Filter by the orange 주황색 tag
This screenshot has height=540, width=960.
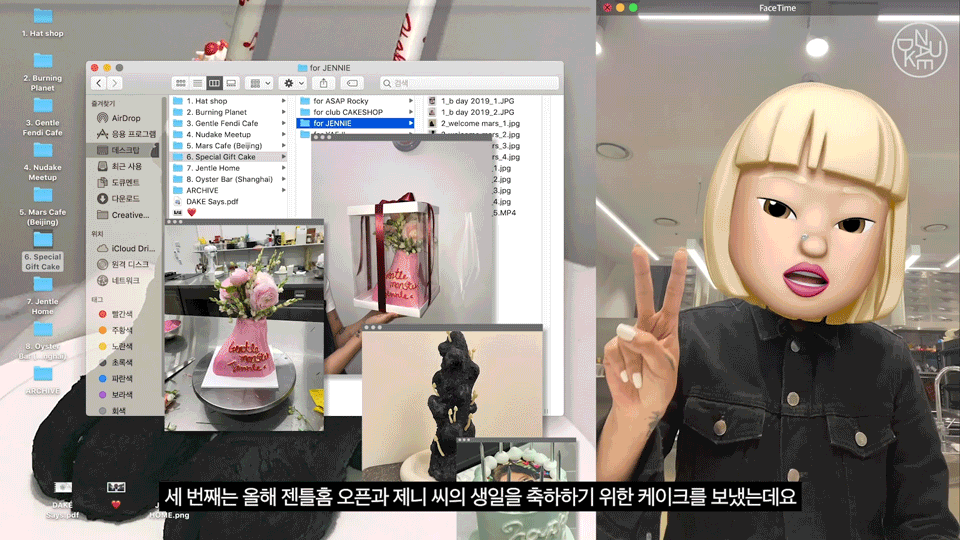click(116, 330)
